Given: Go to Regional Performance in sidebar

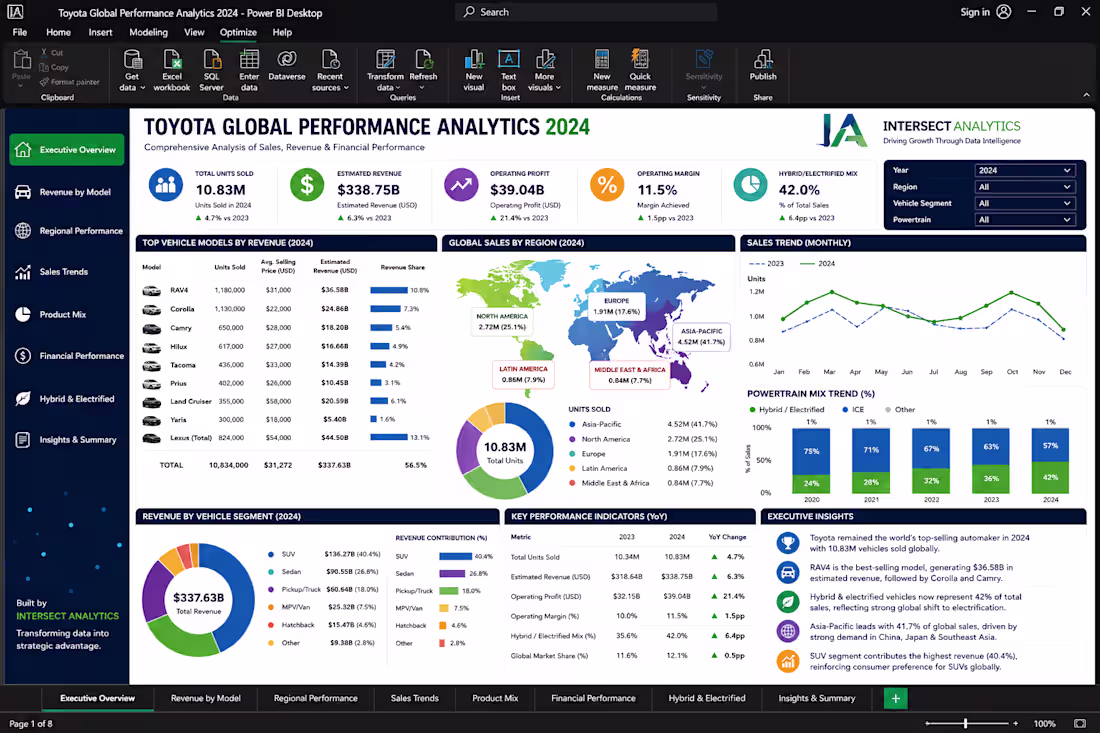Looking at the screenshot, I should pos(67,231).
